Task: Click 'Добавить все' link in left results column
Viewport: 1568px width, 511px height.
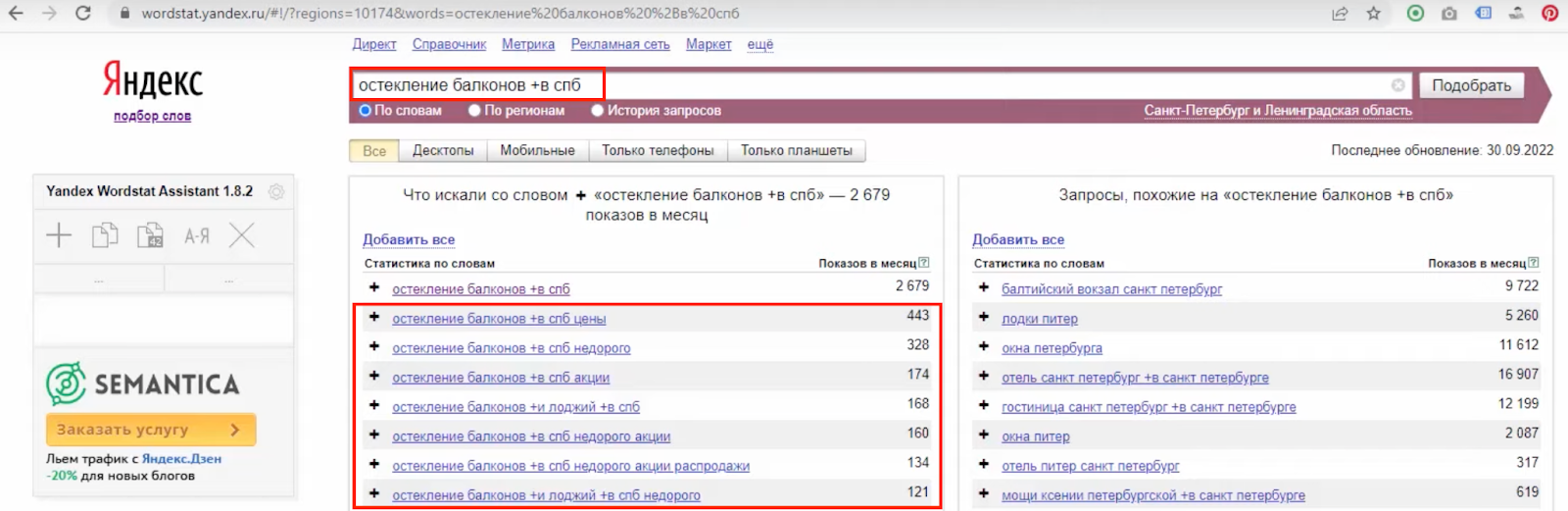Action: 409,239
